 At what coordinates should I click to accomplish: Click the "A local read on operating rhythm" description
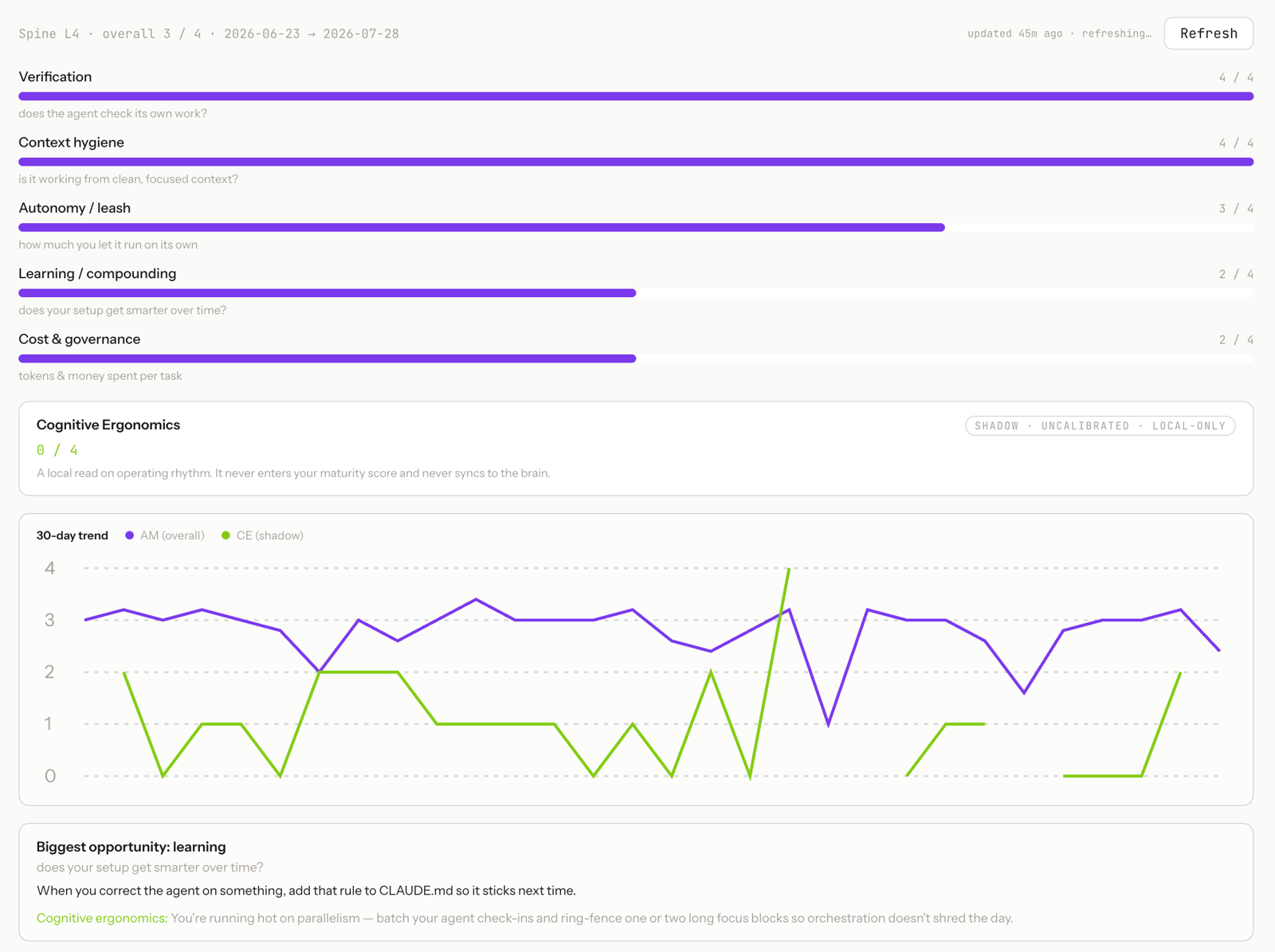pos(293,473)
